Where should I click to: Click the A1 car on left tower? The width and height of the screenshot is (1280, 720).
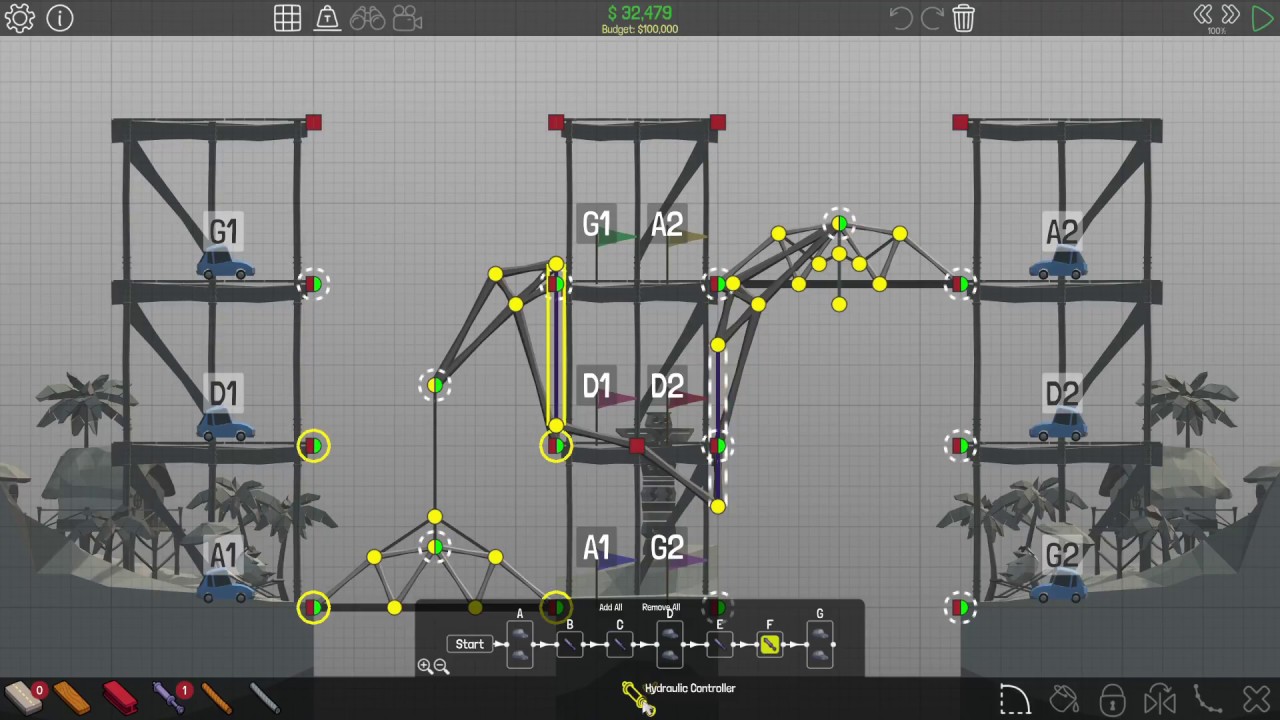pyautogui.click(x=225, y=588)
